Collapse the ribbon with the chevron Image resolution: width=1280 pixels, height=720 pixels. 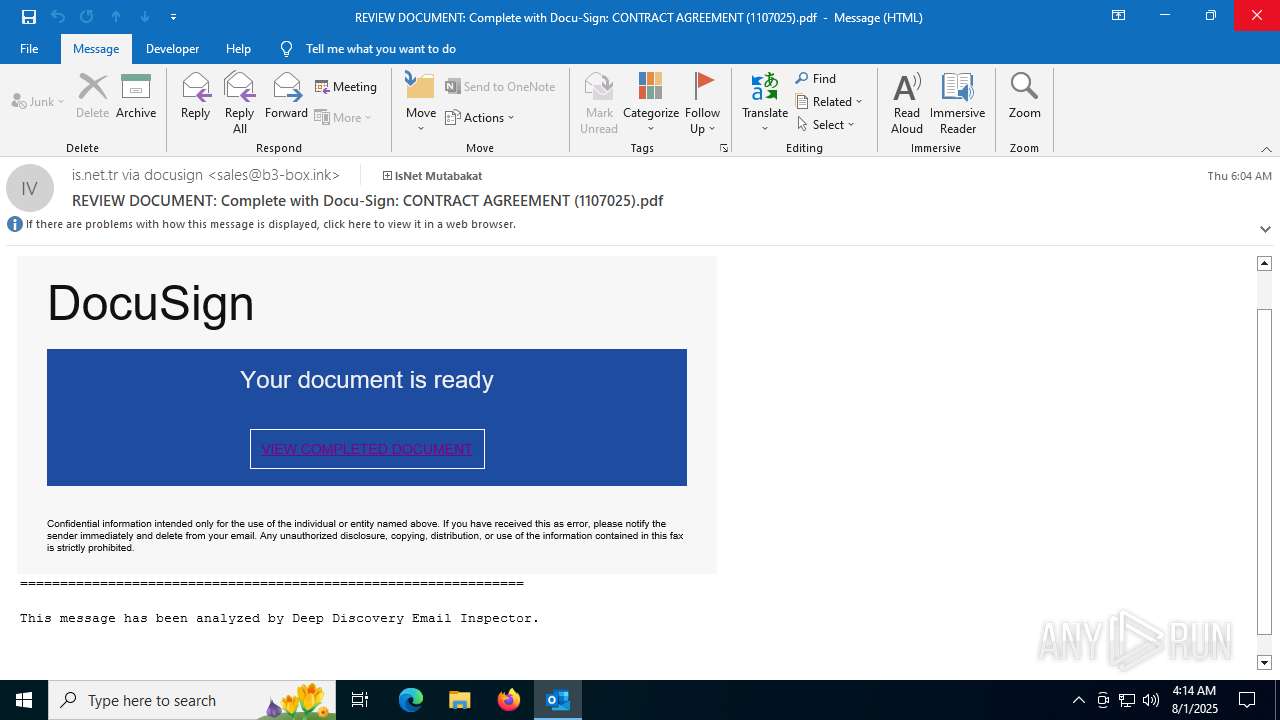coord(1266,148)
